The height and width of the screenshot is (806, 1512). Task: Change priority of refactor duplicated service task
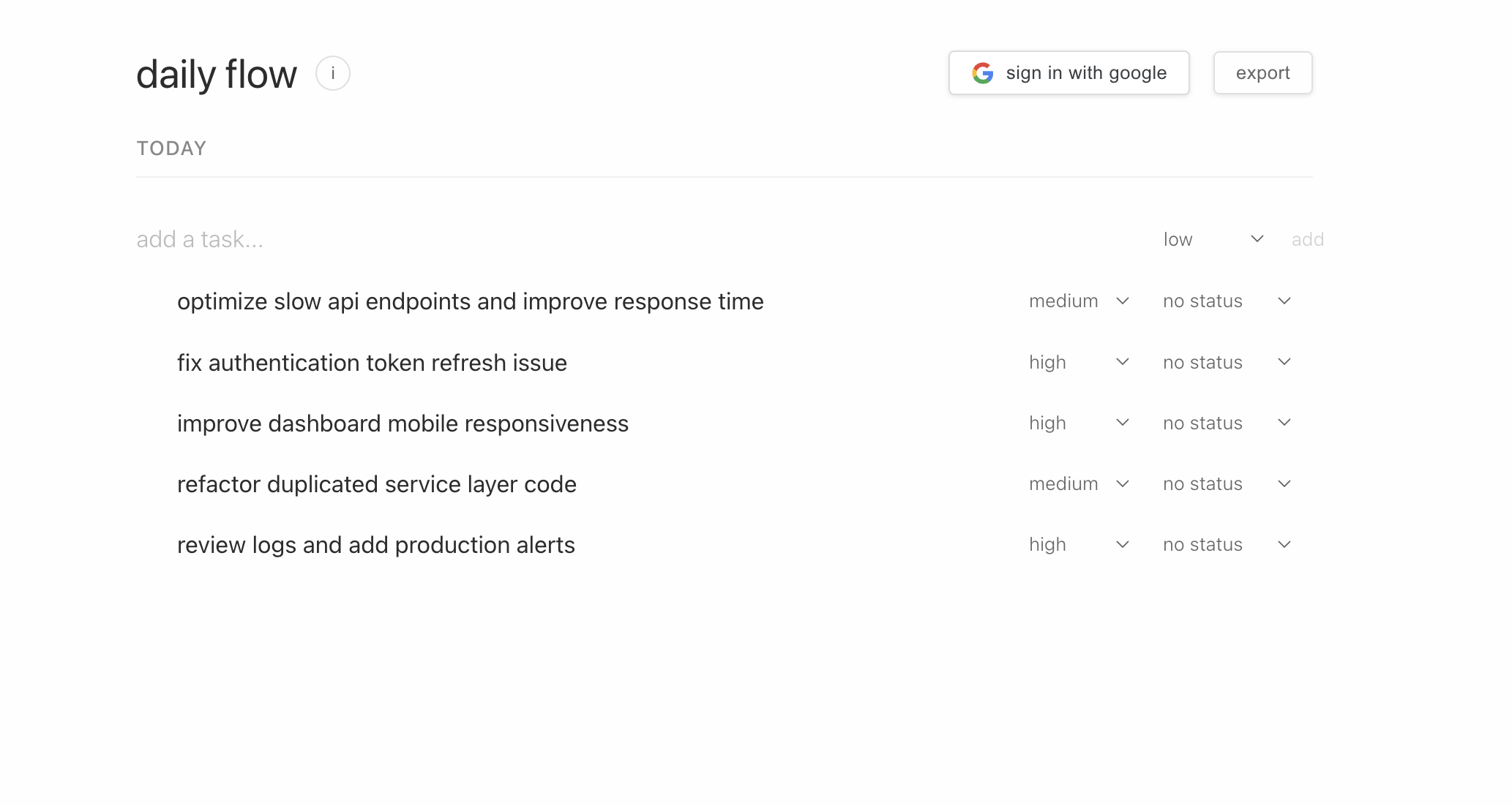pos(1079,484)
